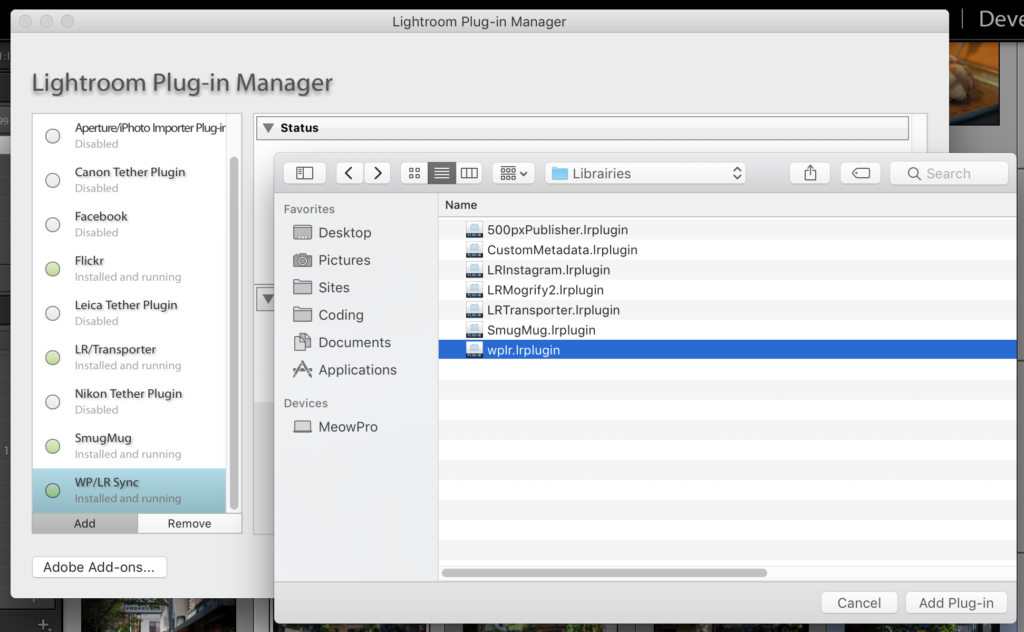Click the Desktop folder icon in Favorites
Screen dimensions: 1024x632
coord(302,232)
